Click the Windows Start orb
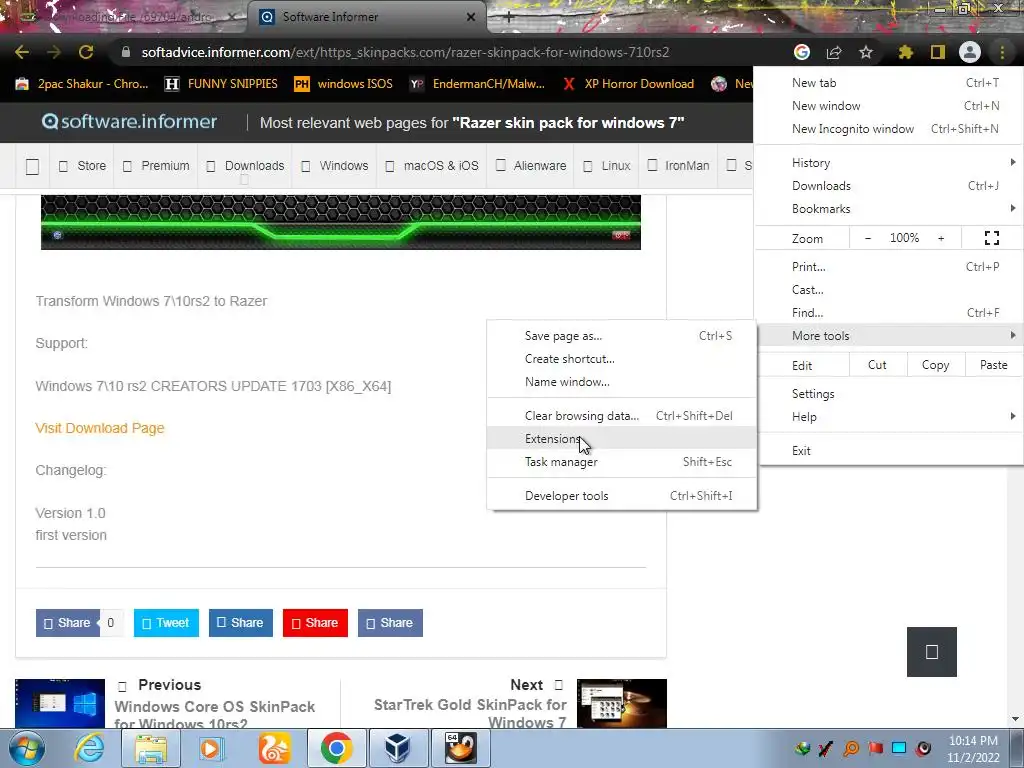 coord(26,748)
